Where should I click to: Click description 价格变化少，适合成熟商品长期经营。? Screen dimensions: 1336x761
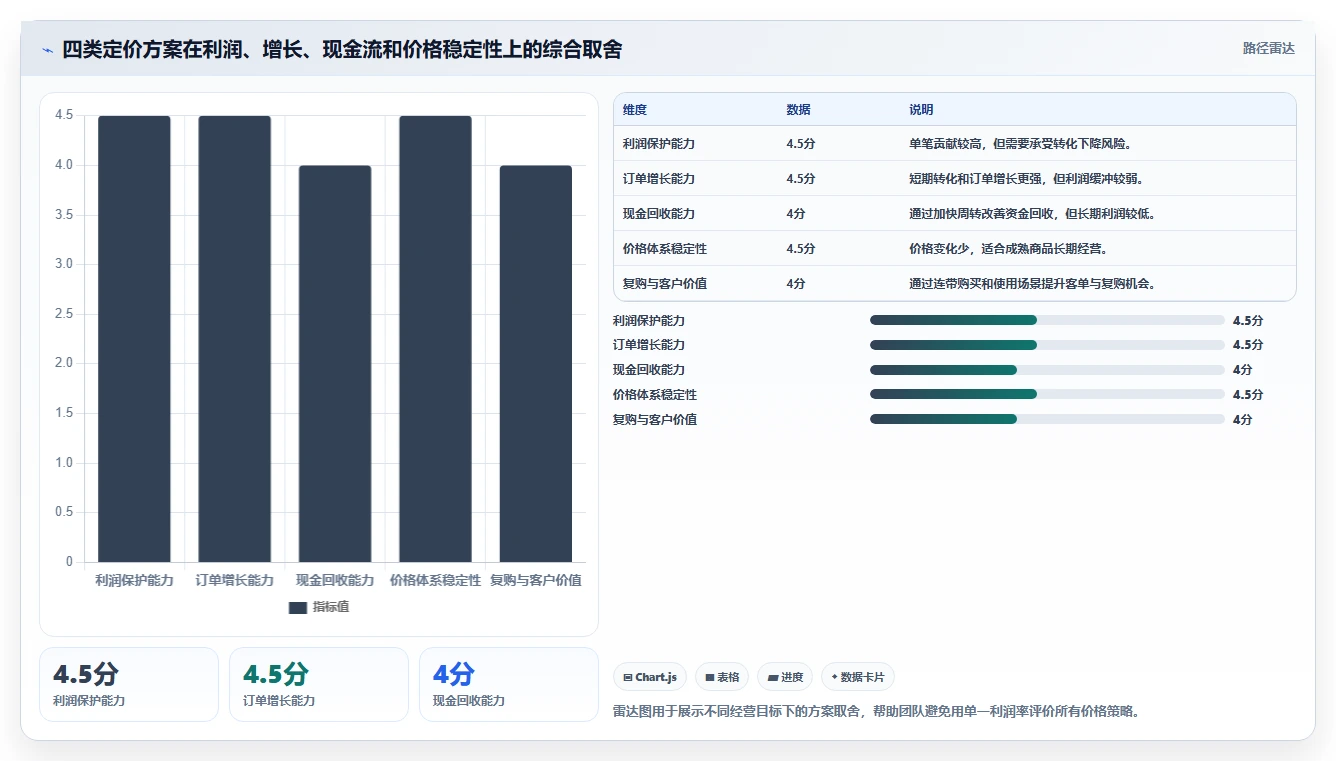click(1008, 249)
